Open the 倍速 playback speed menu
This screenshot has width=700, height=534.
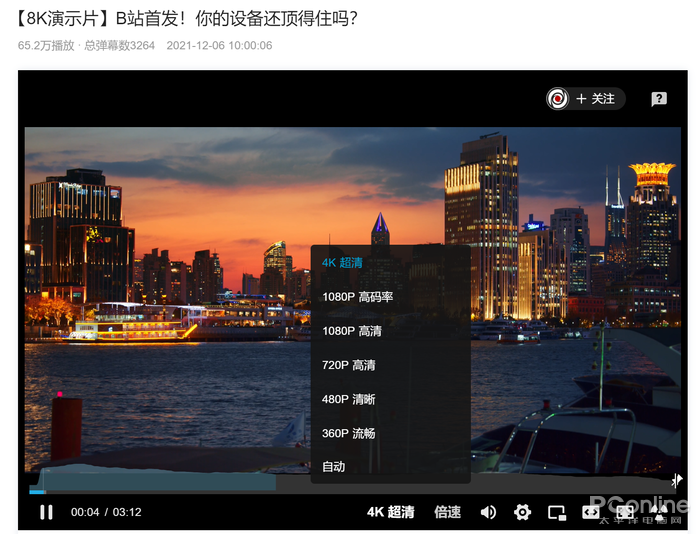point(447,512)
